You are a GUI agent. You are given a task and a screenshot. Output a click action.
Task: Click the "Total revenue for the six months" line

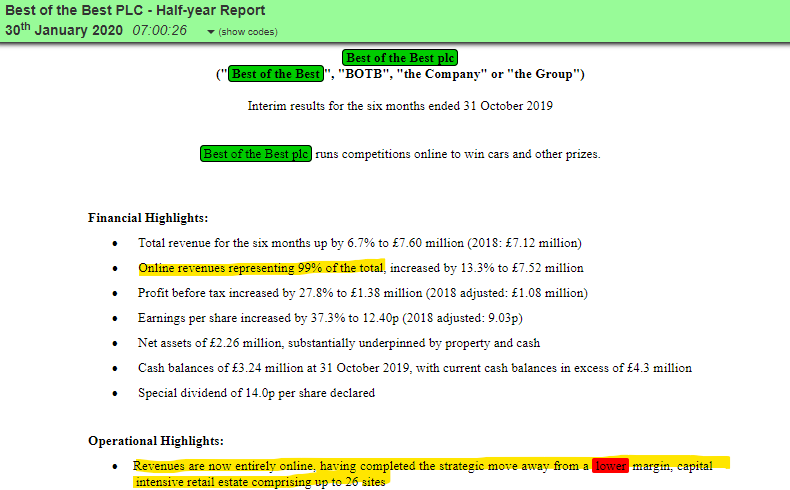point(360,243)
